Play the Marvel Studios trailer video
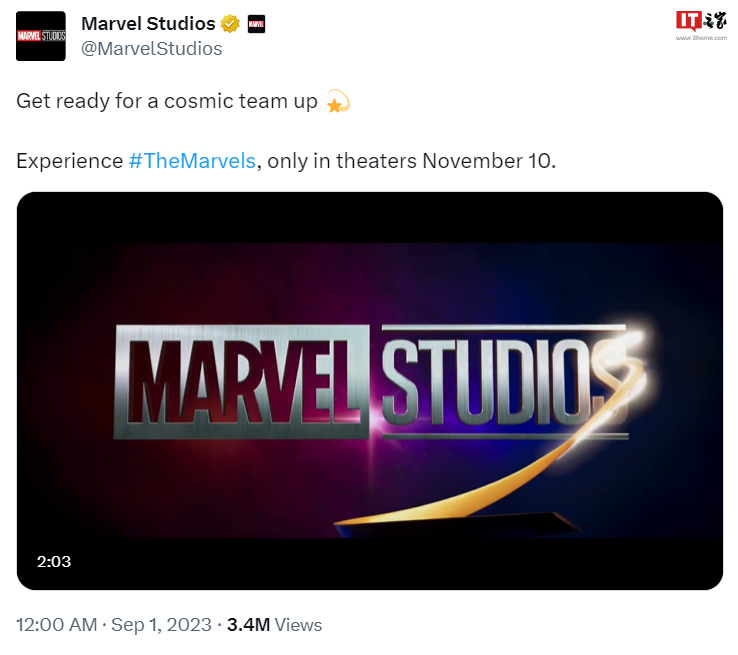 [369, 390]
